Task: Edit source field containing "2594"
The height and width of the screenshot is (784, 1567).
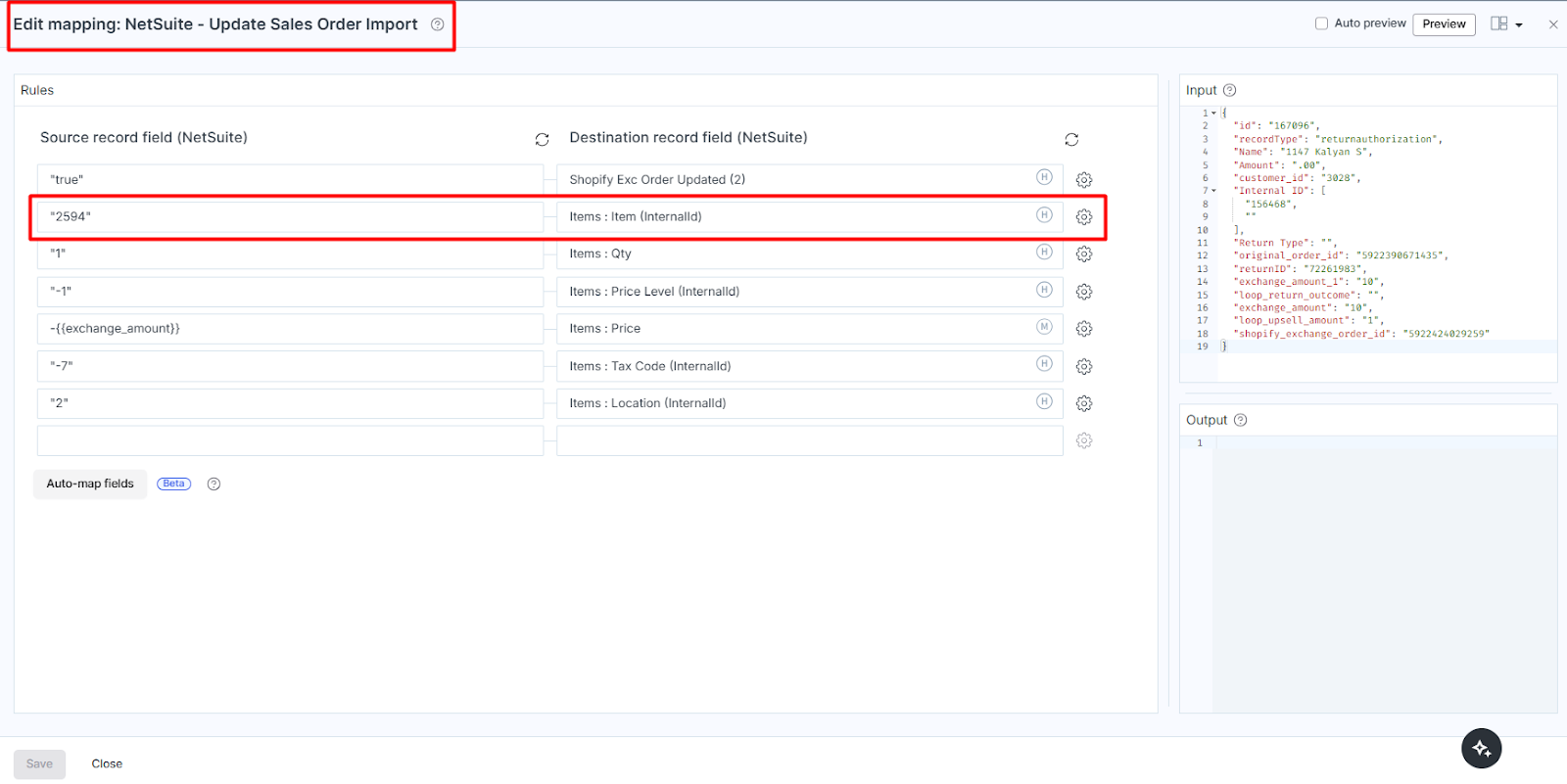Action: click(290, 217)
